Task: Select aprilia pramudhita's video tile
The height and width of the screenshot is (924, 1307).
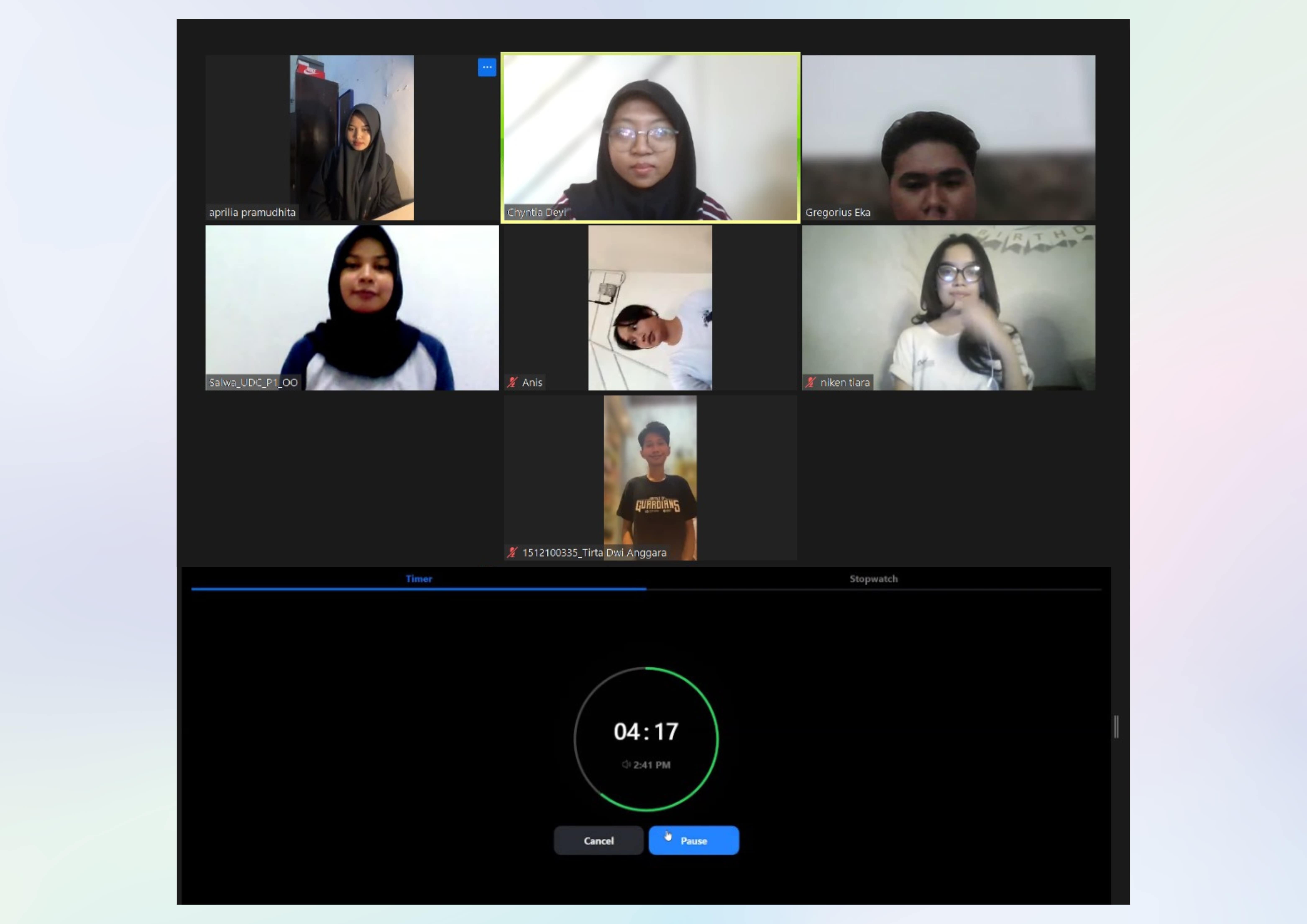Action: click(x=352, y=138)
